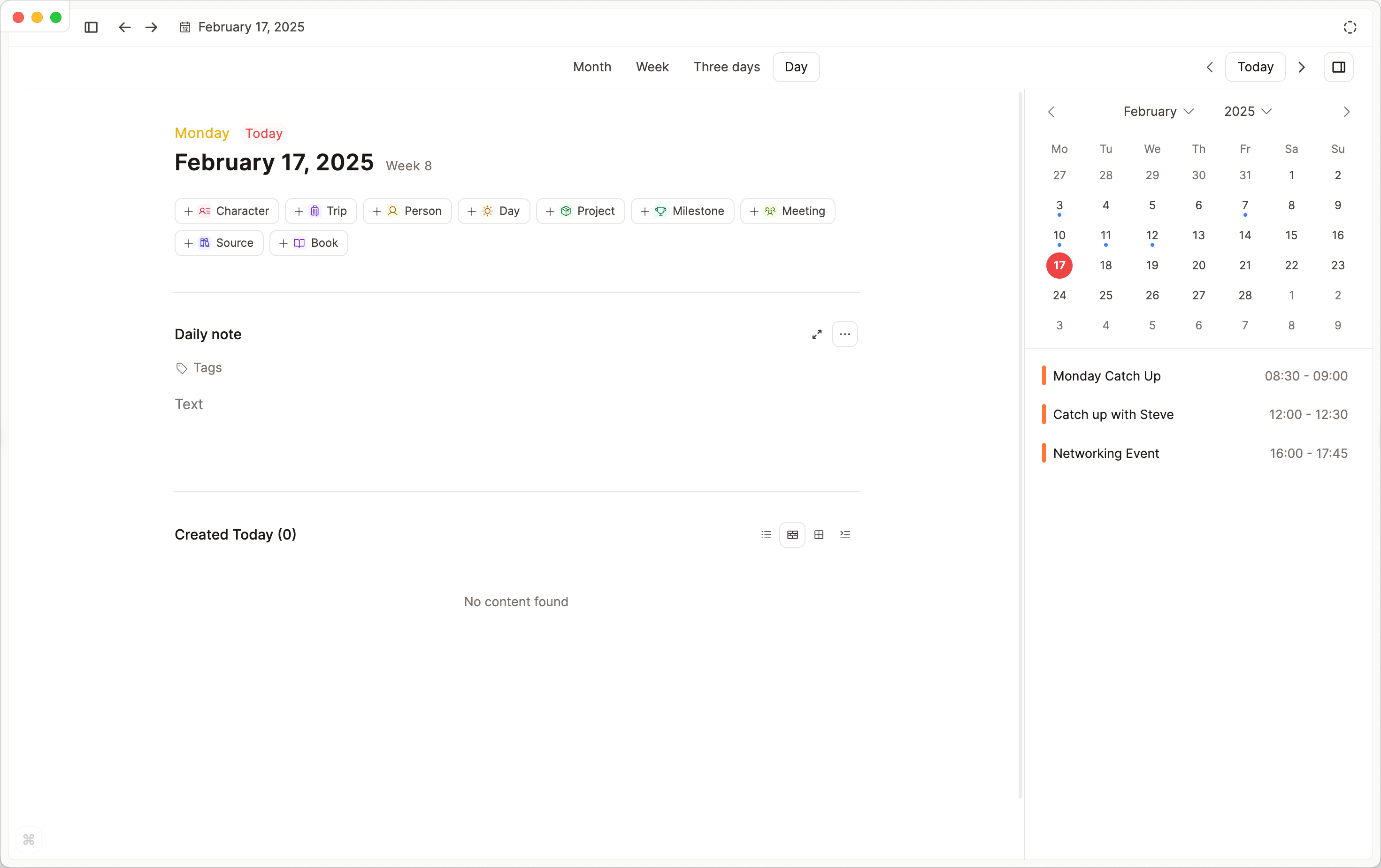The image size is (1381, 868).
Task: Advance the mini calendar with the right chevron
Action: click(x=1346, y=111)
